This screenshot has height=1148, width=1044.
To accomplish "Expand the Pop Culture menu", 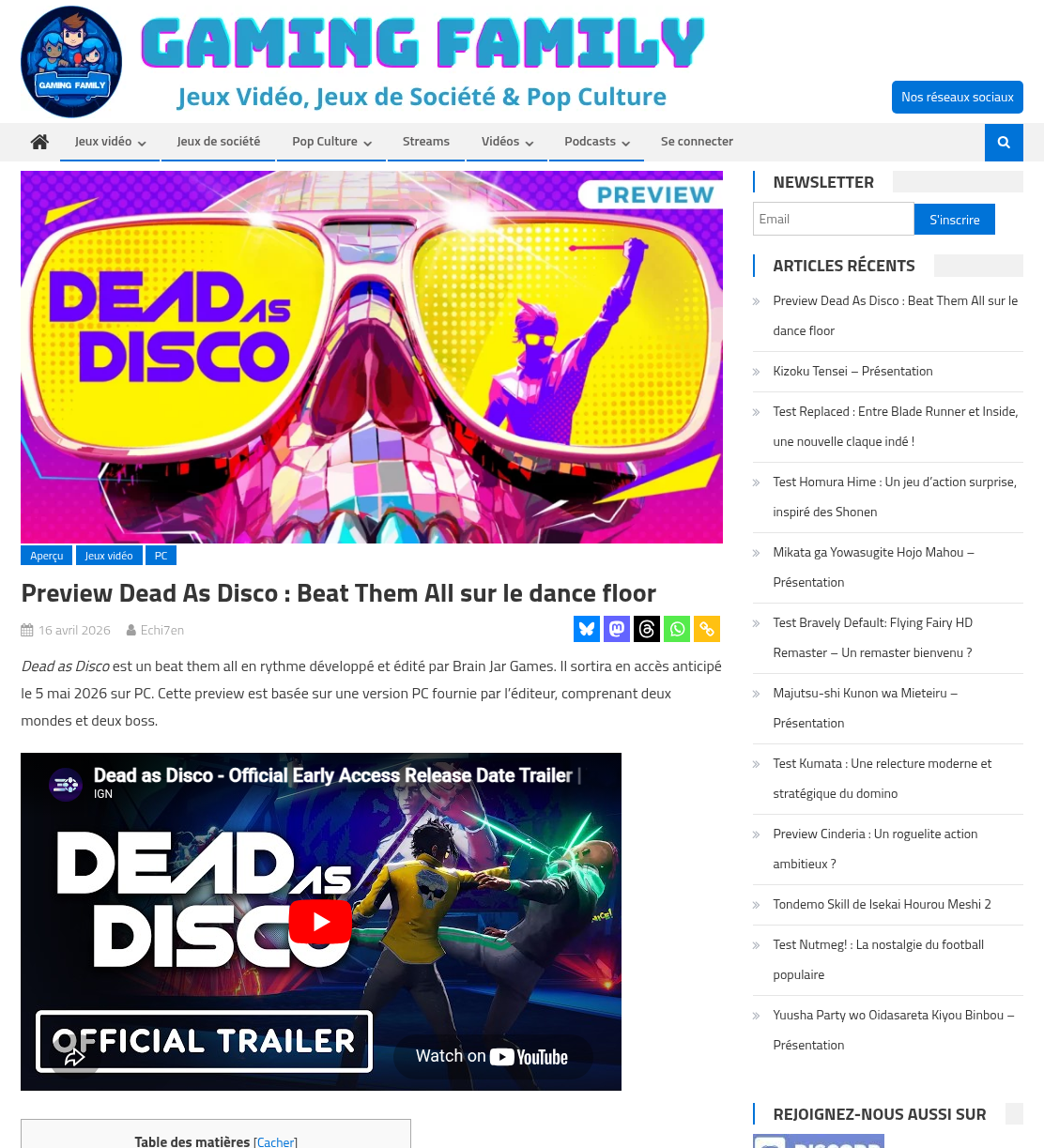I will [x=331, y=142].
